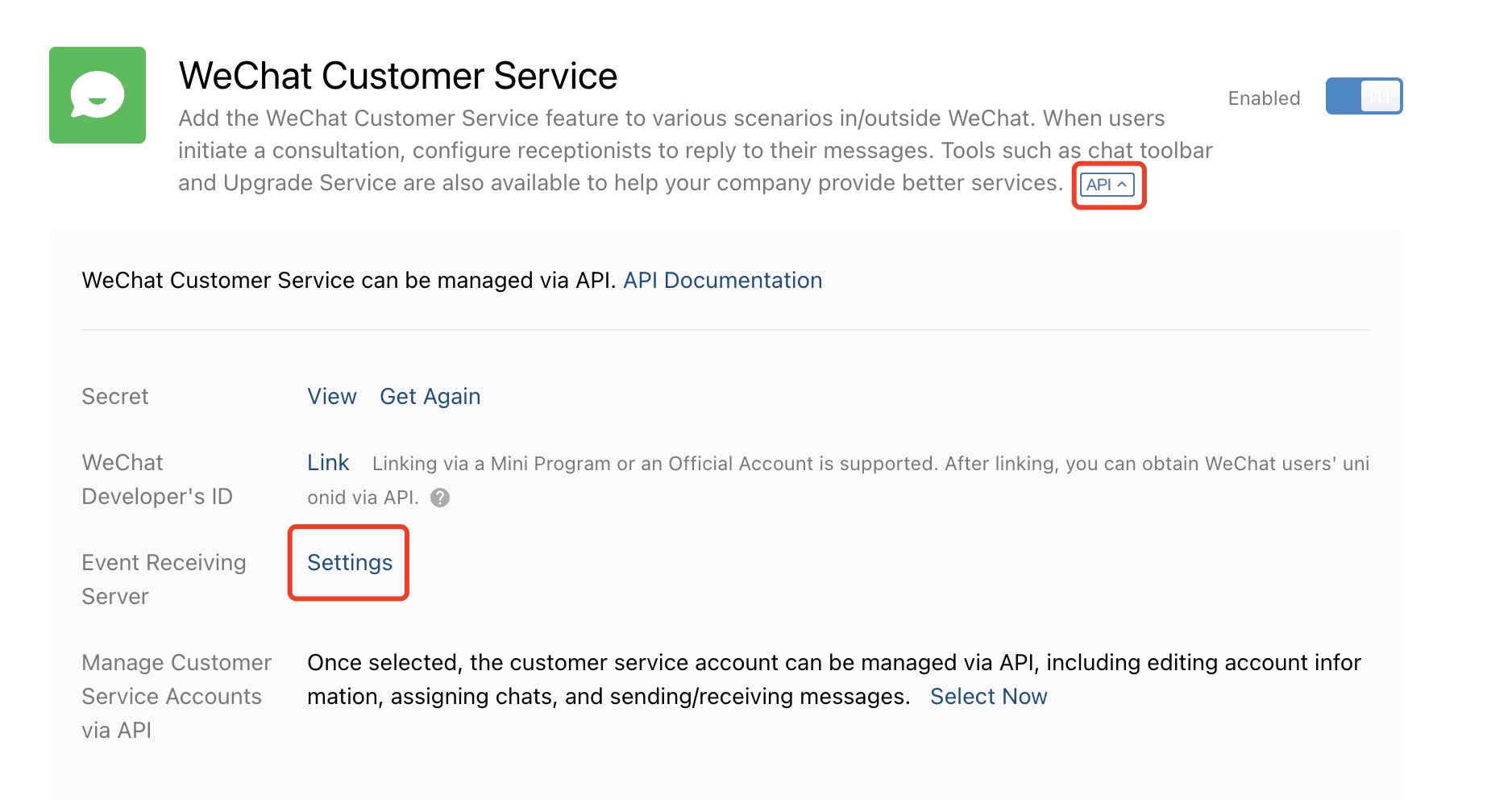The image size is (1512, 800).
Task: Toggle the Enabled switch off
Action: click(1364, 96)
